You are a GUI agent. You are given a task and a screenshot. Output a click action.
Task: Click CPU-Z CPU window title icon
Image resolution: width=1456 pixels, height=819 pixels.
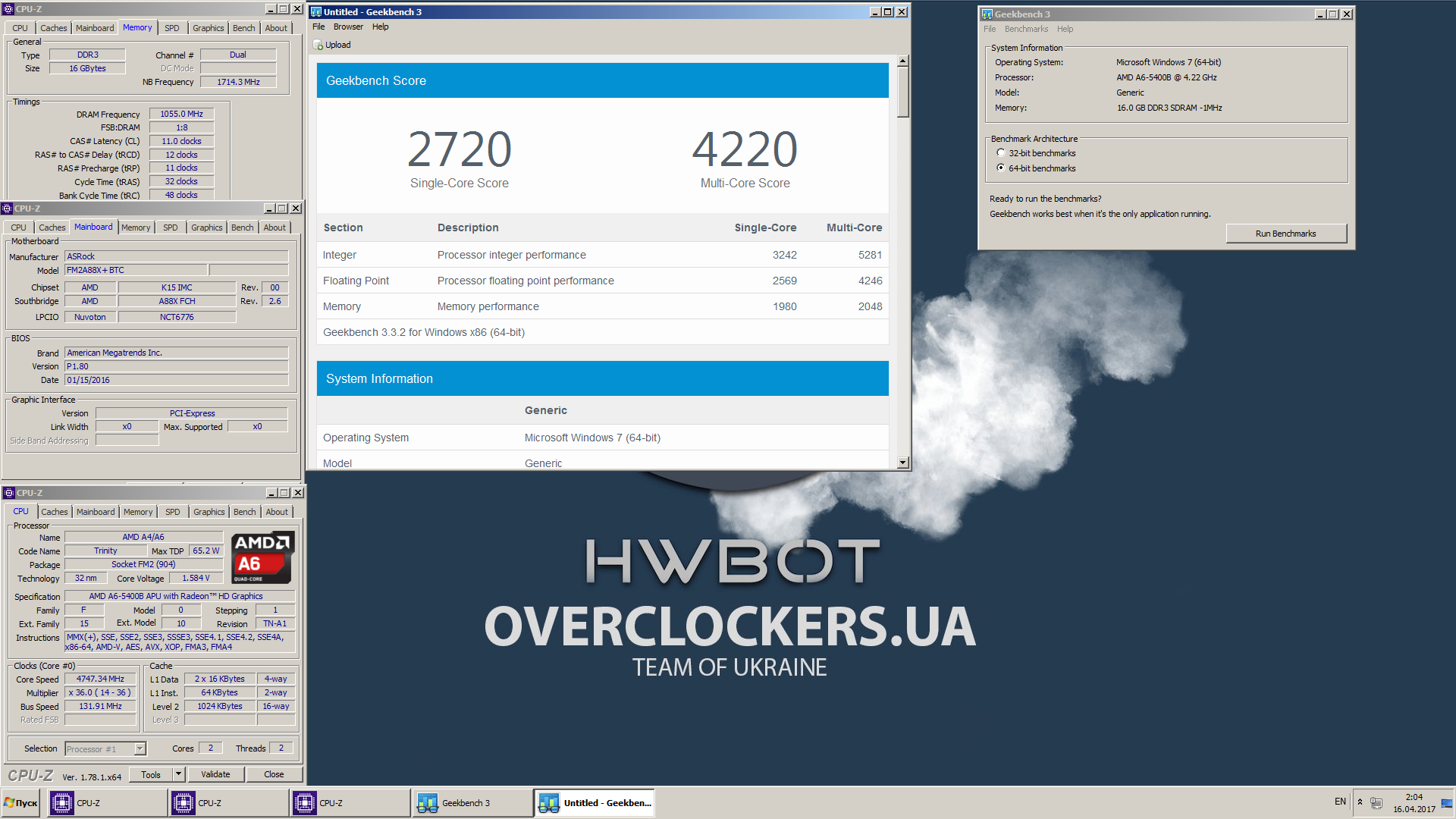[9, 493]
